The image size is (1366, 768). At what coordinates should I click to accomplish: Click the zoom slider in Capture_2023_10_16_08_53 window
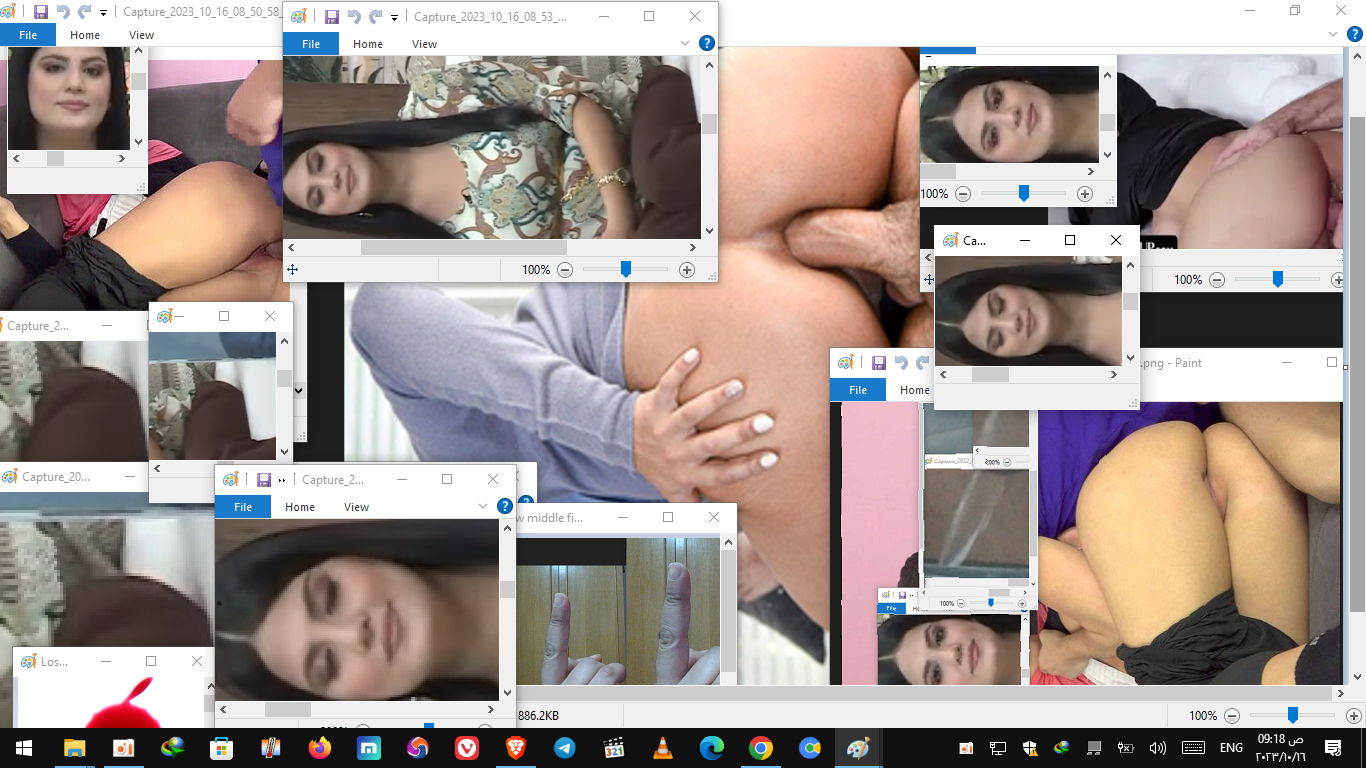click(626, 269)
